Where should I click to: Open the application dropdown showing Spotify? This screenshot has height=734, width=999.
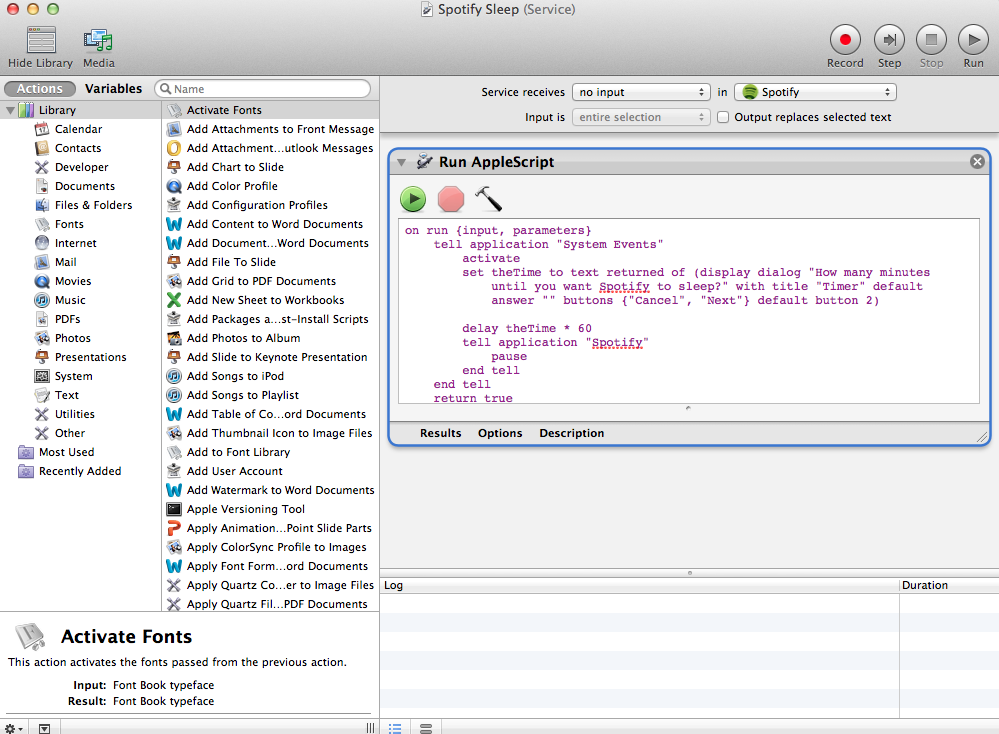[815, 92]
